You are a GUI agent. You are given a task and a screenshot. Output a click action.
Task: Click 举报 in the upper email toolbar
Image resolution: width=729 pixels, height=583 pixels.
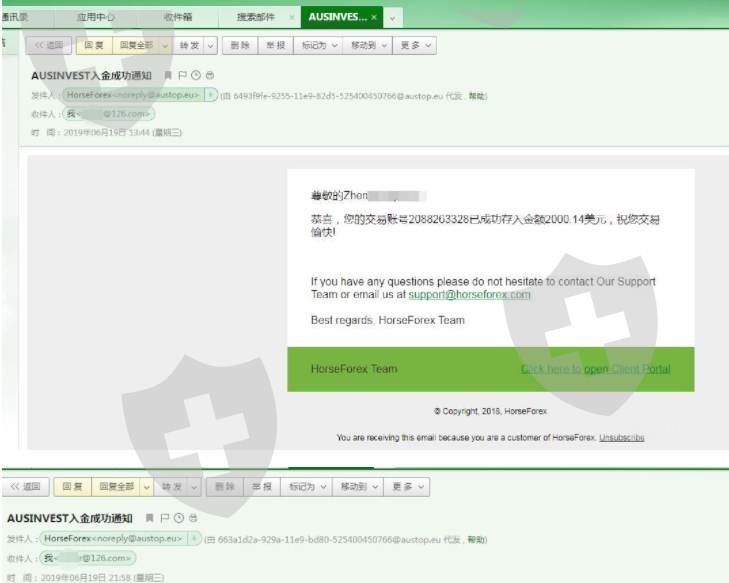pyautogui.click(x=276, y=46)
